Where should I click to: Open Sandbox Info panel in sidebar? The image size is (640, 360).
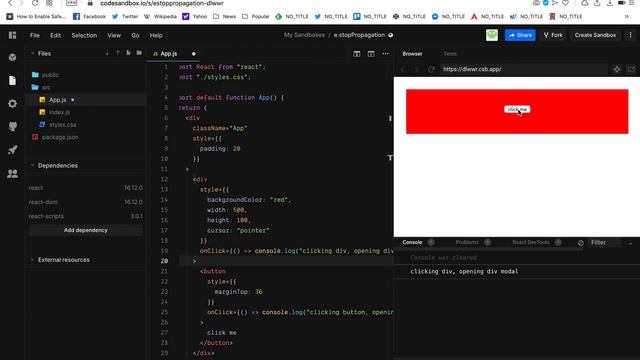(12, 57)
